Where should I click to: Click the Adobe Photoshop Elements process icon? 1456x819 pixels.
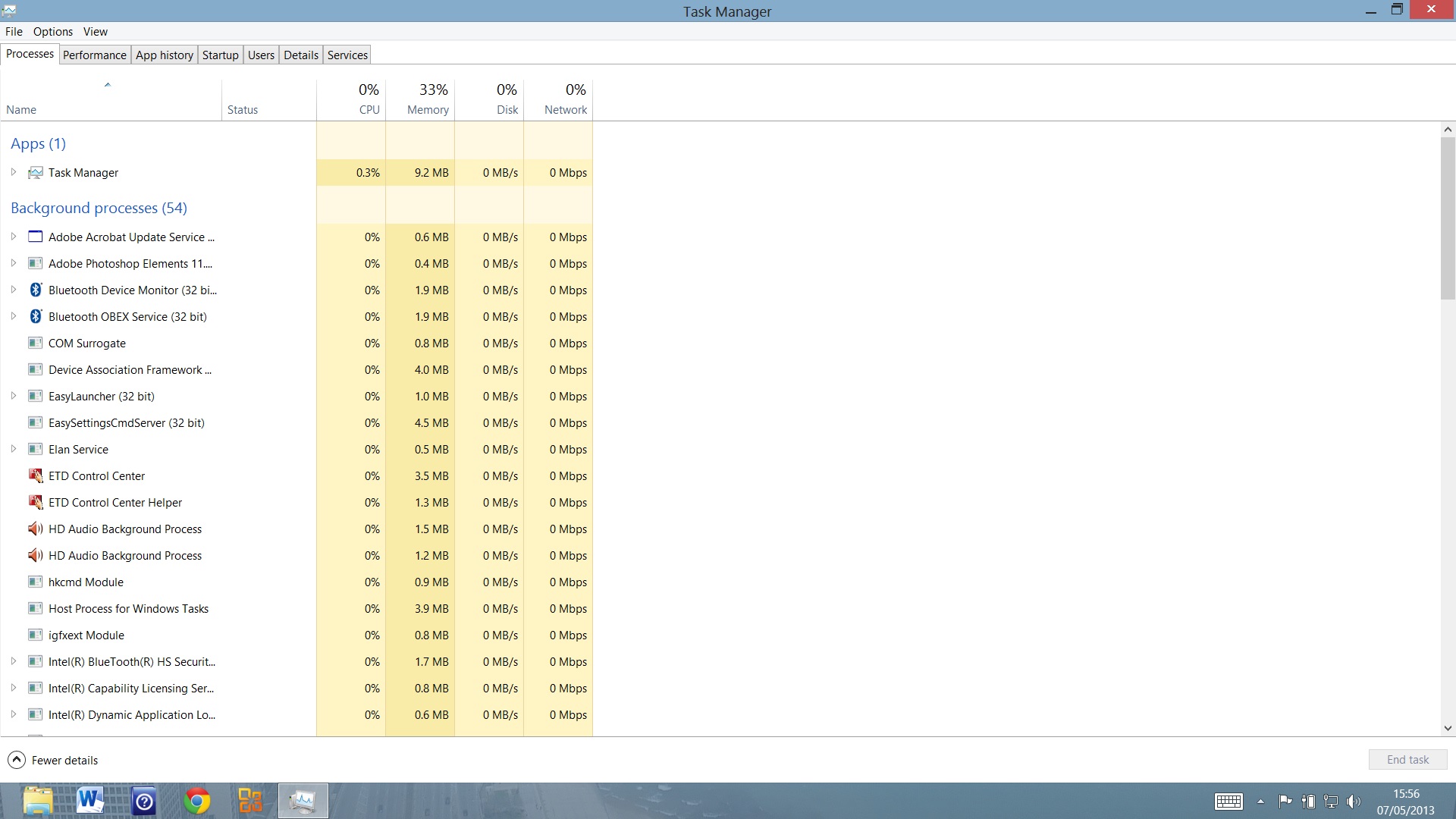click(x=35, y=263)
